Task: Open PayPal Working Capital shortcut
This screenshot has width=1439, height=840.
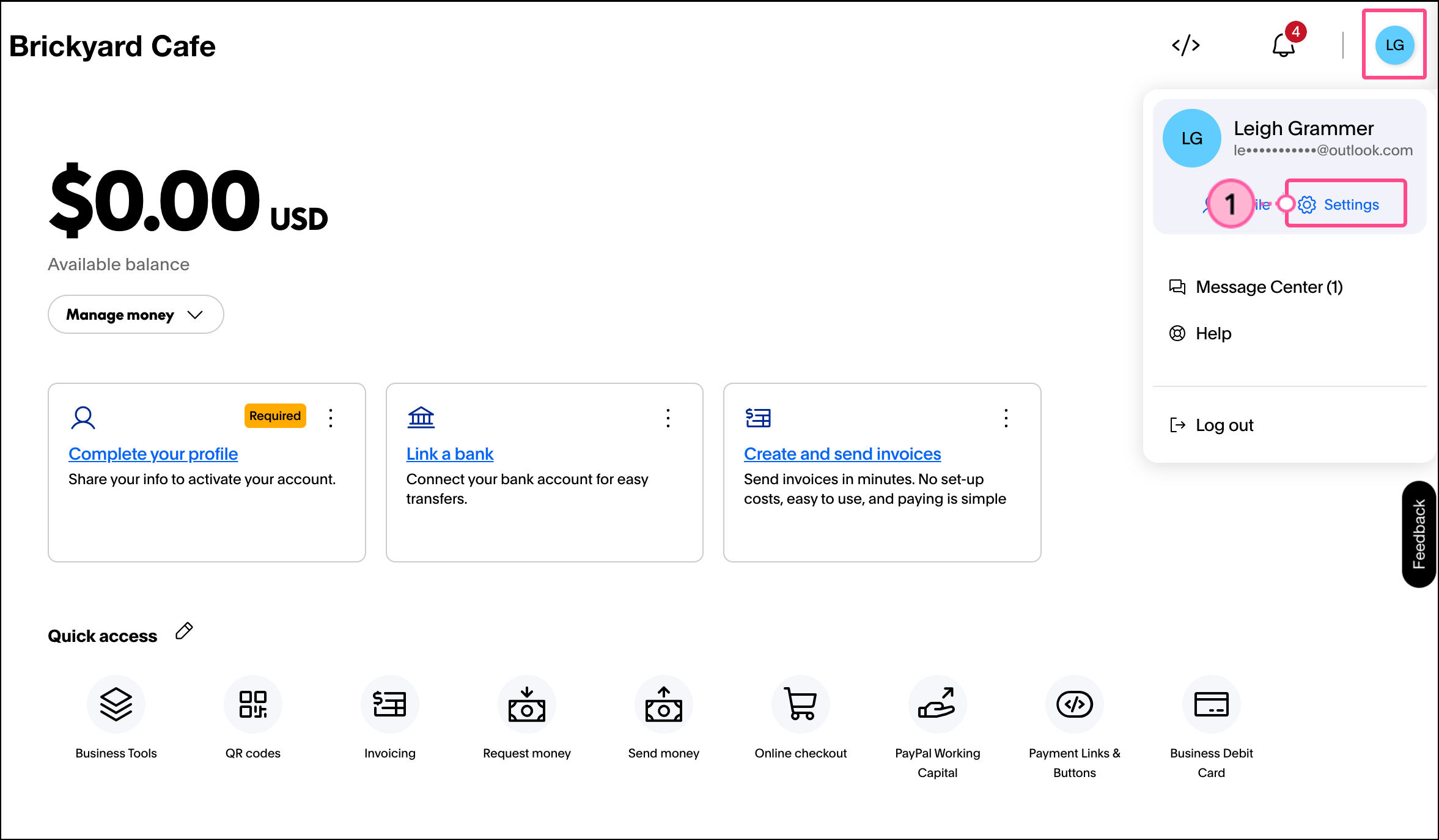Action: click(x=938, y=728)
